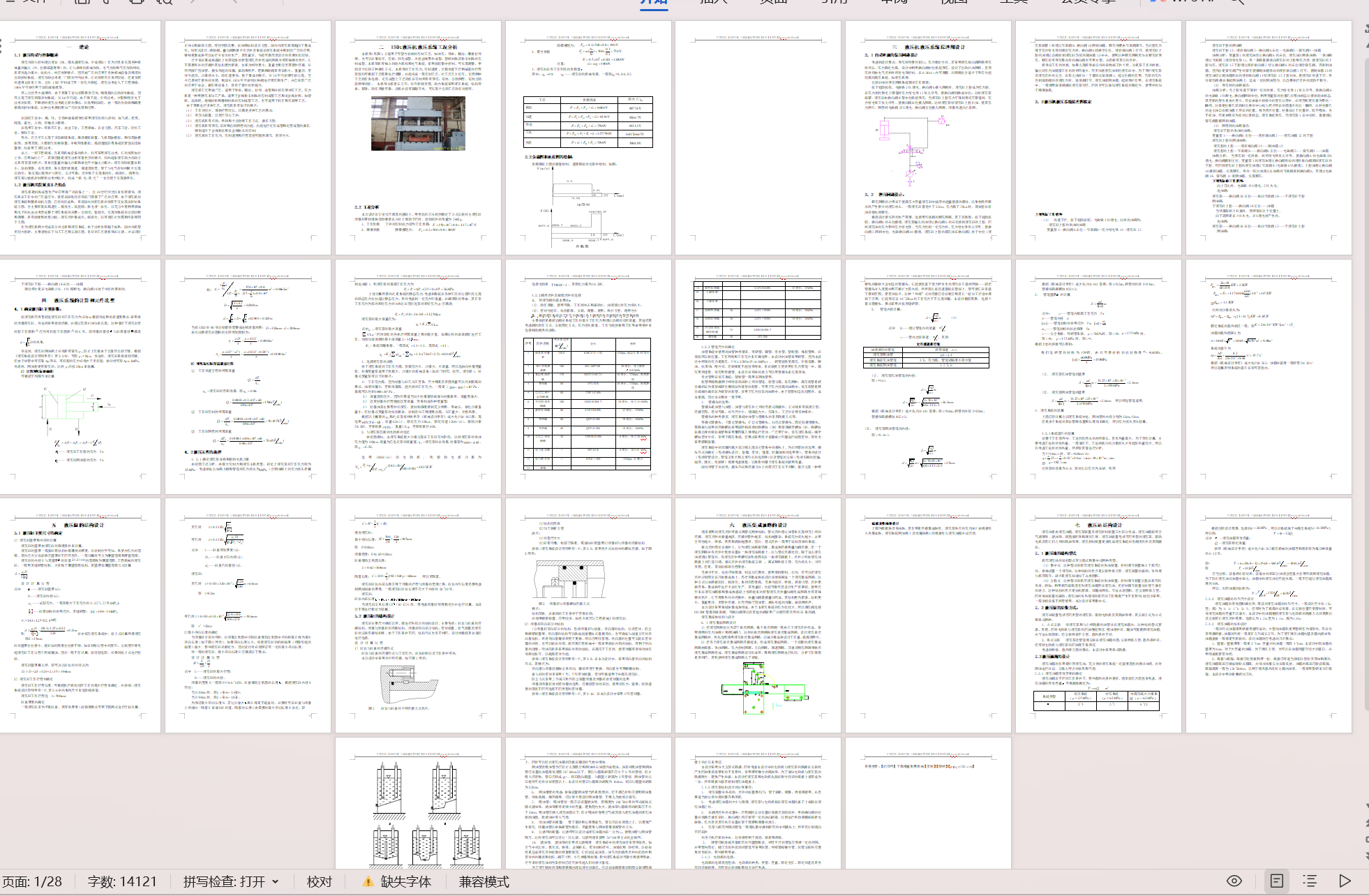
Task: Open page 25 thumbnail with tank diagrams
Action: click(x=418, y=803)
